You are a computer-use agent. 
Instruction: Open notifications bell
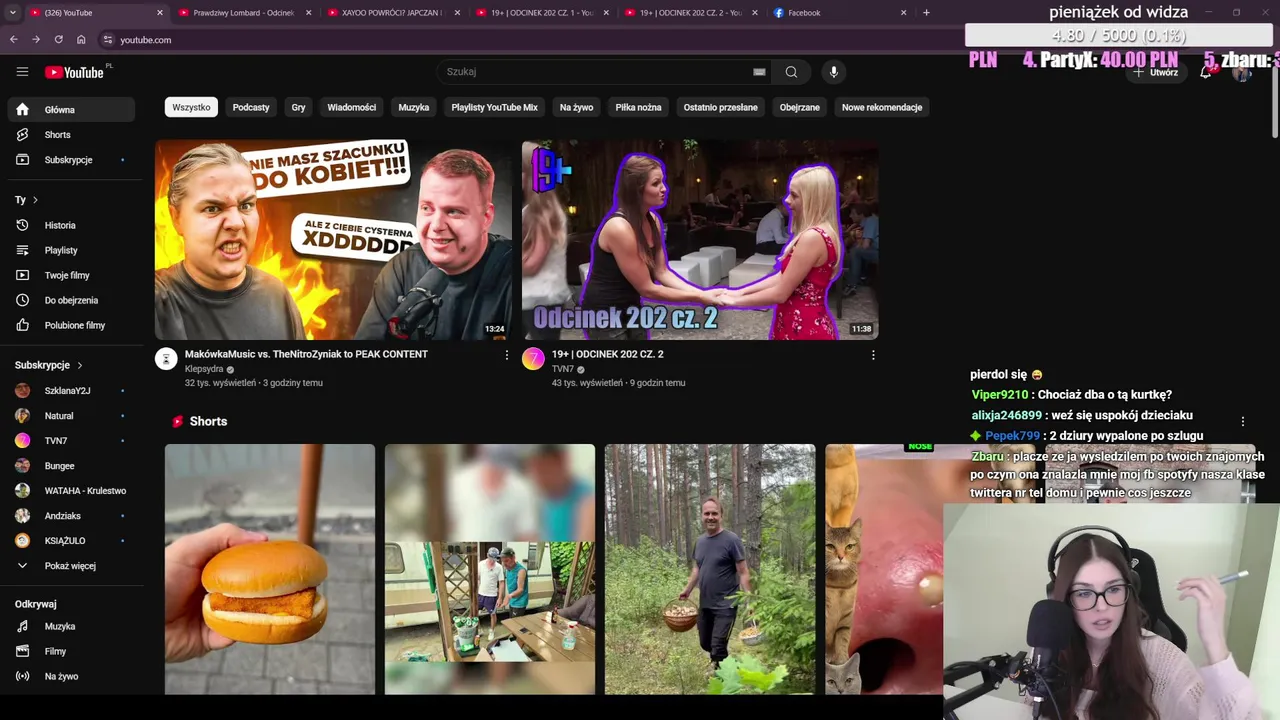pyautogui.click(x=1206, y=72)
